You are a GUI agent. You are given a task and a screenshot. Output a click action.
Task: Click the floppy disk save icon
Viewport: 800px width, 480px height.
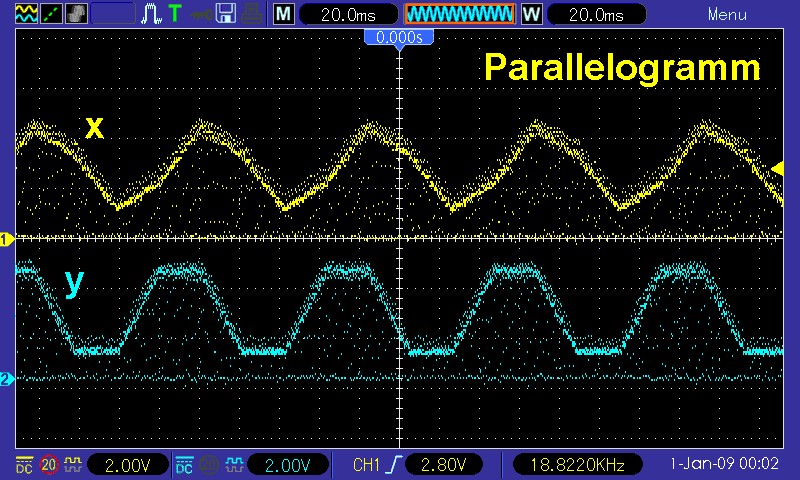tap(226, 14)
